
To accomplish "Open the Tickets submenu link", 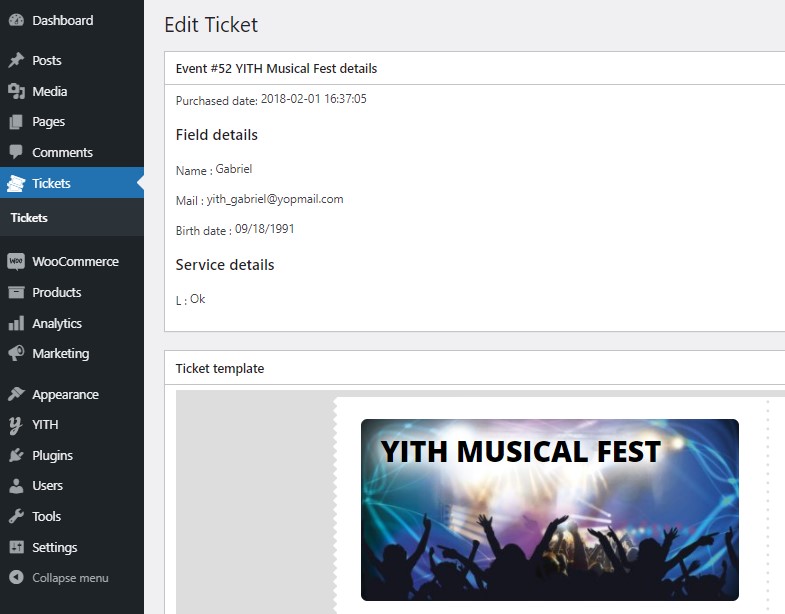I will pos(29,218).
